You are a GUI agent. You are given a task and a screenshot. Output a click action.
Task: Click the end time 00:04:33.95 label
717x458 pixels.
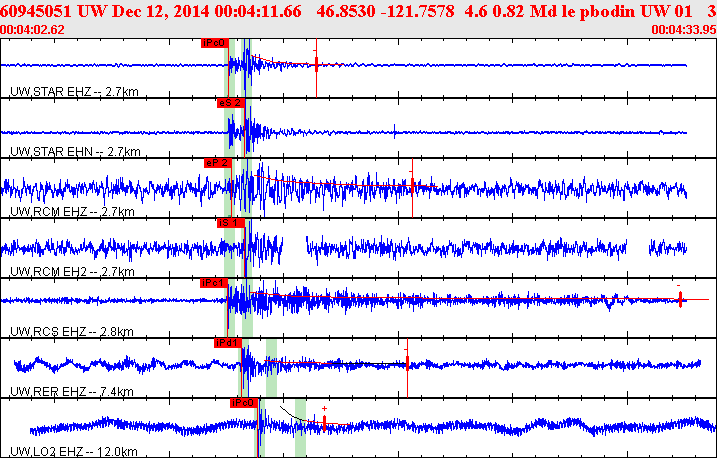[x=682, y=30]
